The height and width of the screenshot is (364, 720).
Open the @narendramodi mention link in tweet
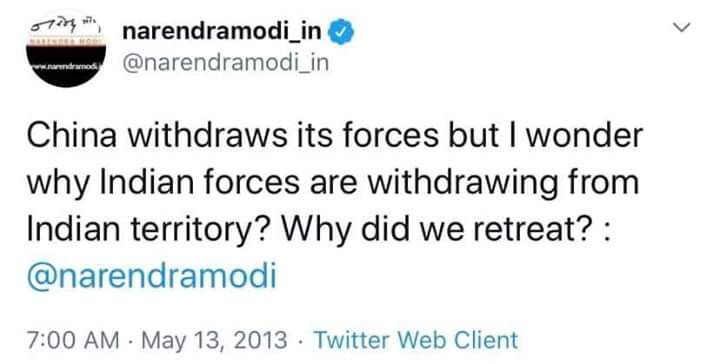tap(152, 275)
